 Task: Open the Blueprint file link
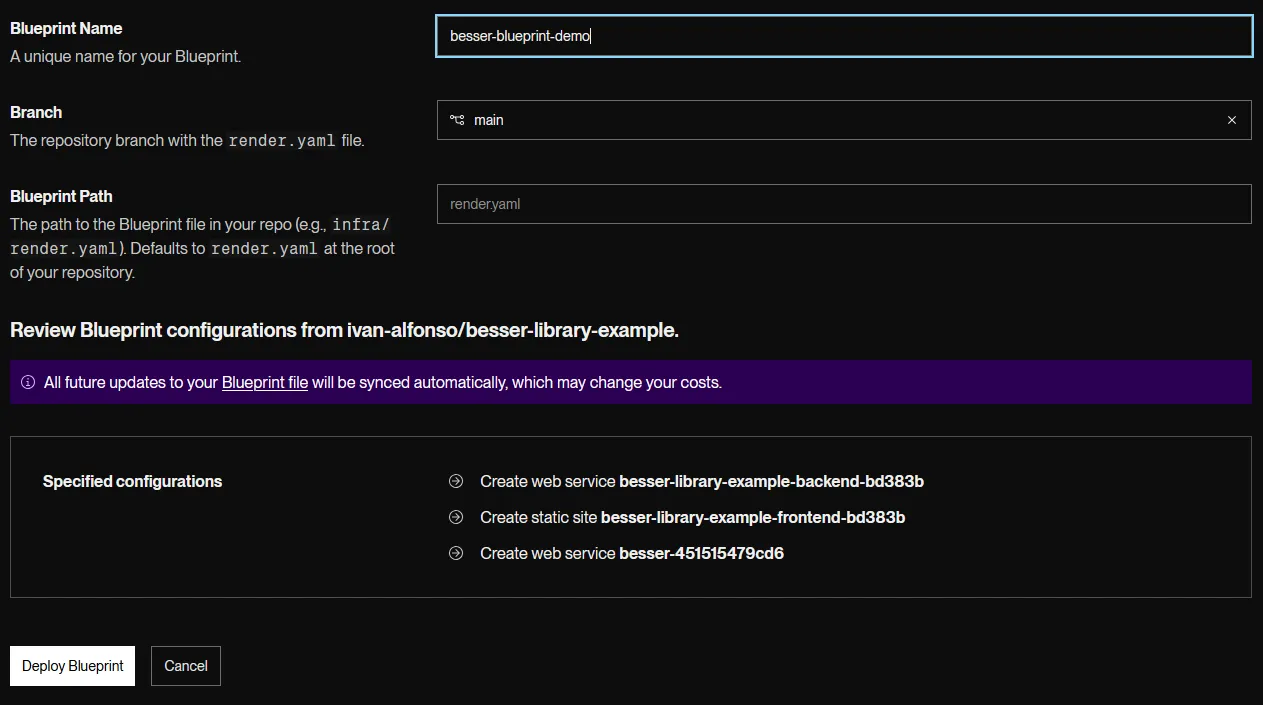coord(265,382)
